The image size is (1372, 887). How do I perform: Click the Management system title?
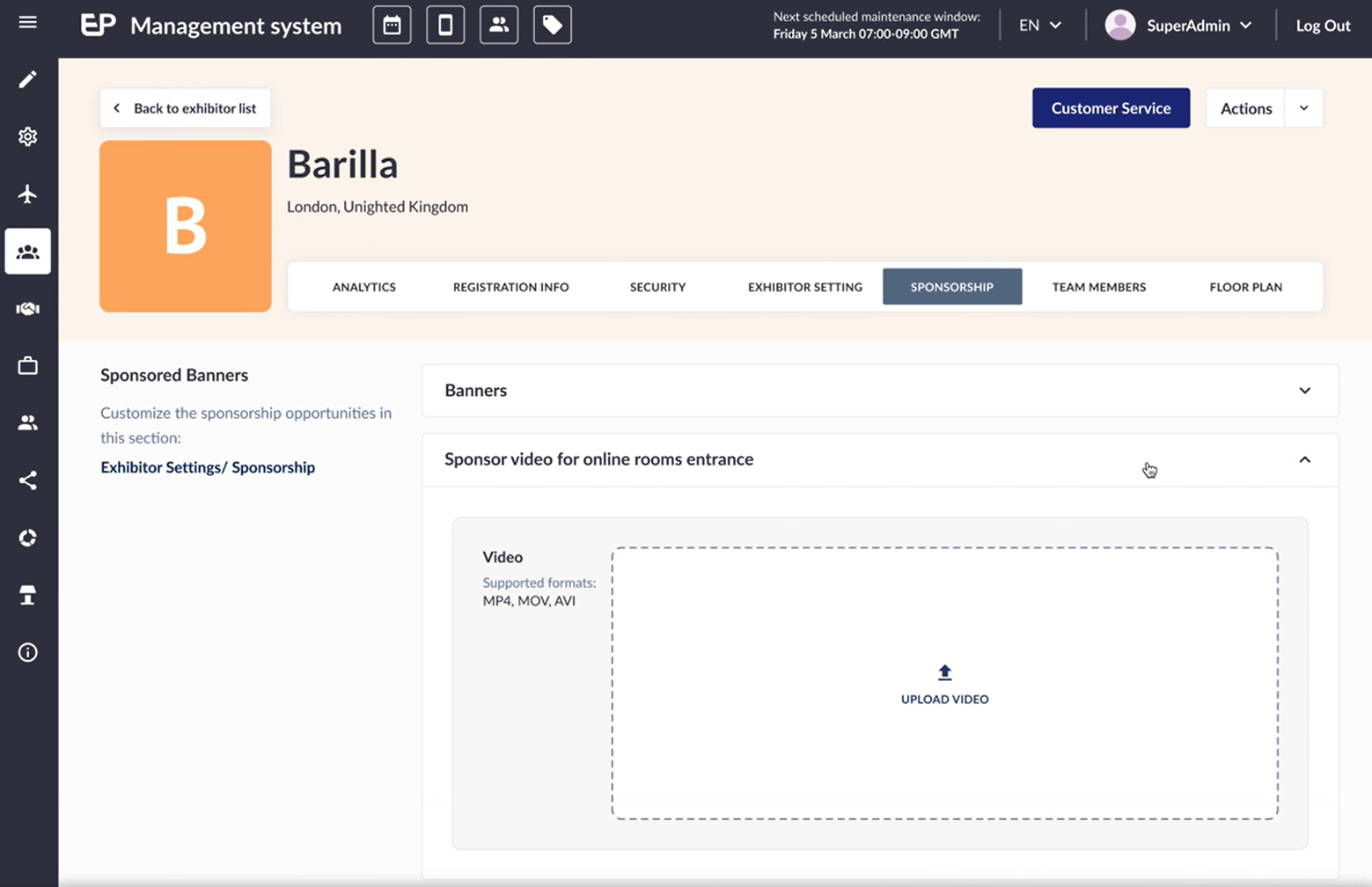point(236,26)
